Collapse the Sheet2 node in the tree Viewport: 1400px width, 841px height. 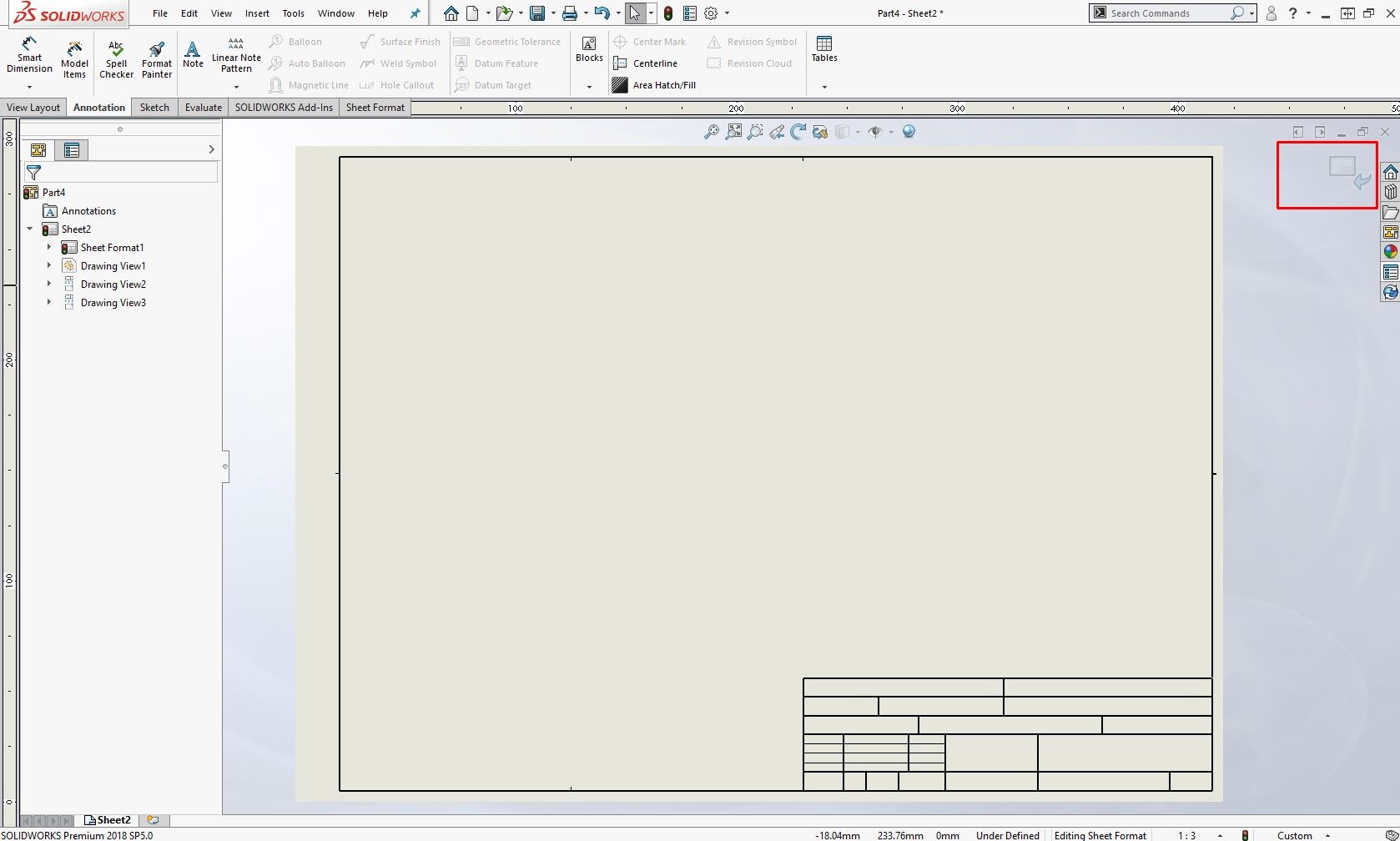point(30,229)
